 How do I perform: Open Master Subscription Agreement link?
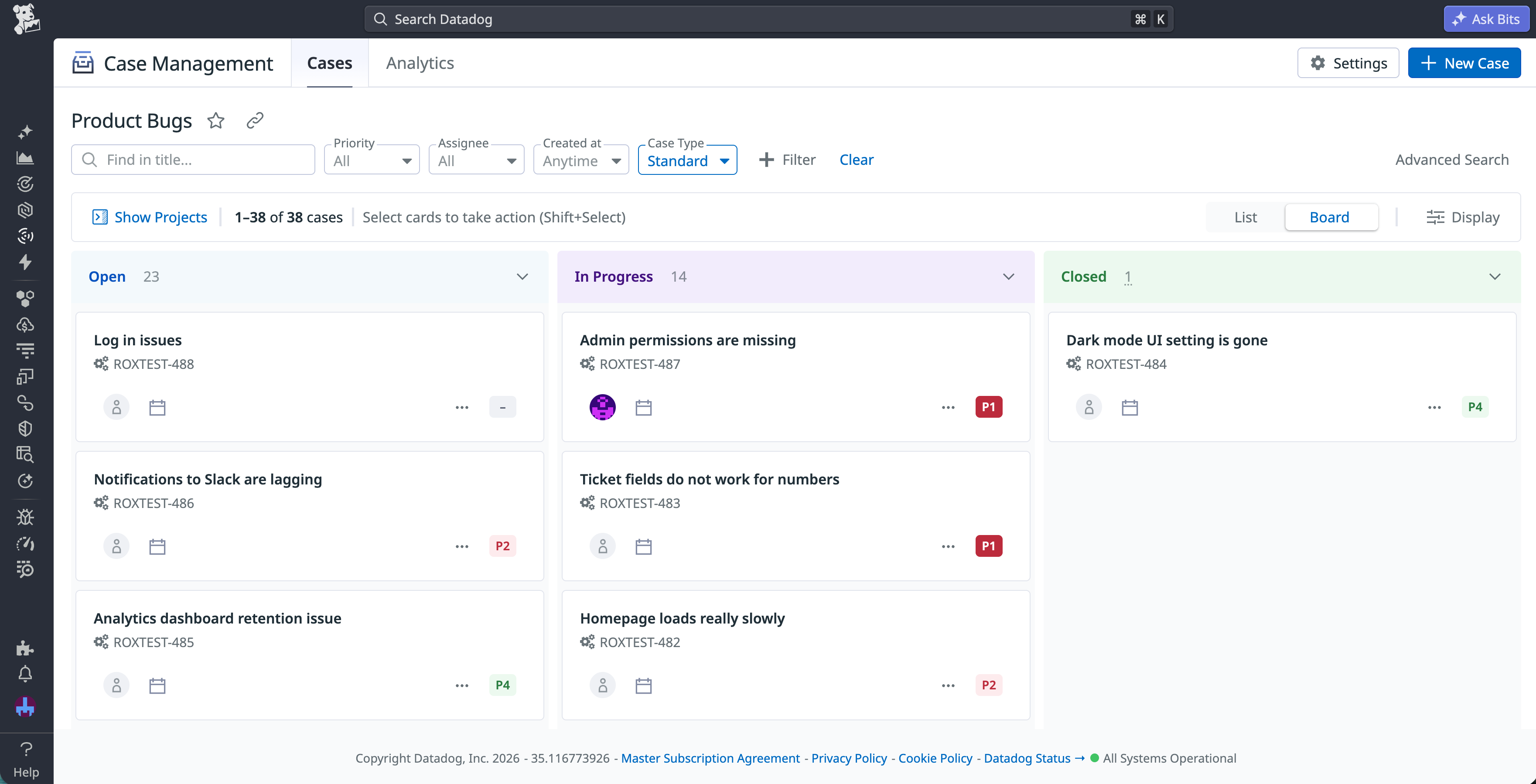click(710, 758)
